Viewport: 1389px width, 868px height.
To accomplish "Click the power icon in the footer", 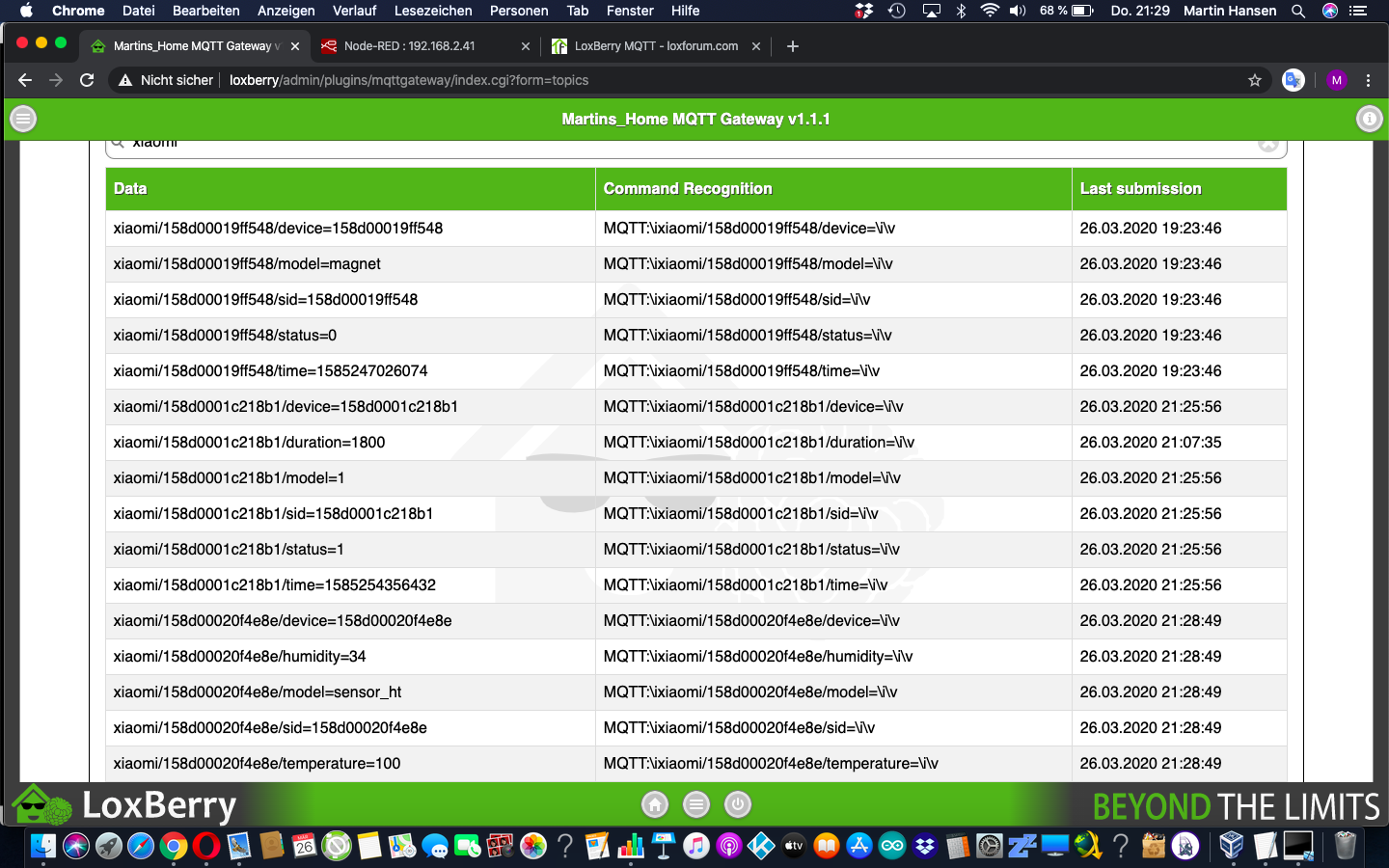I will (738, 804).
